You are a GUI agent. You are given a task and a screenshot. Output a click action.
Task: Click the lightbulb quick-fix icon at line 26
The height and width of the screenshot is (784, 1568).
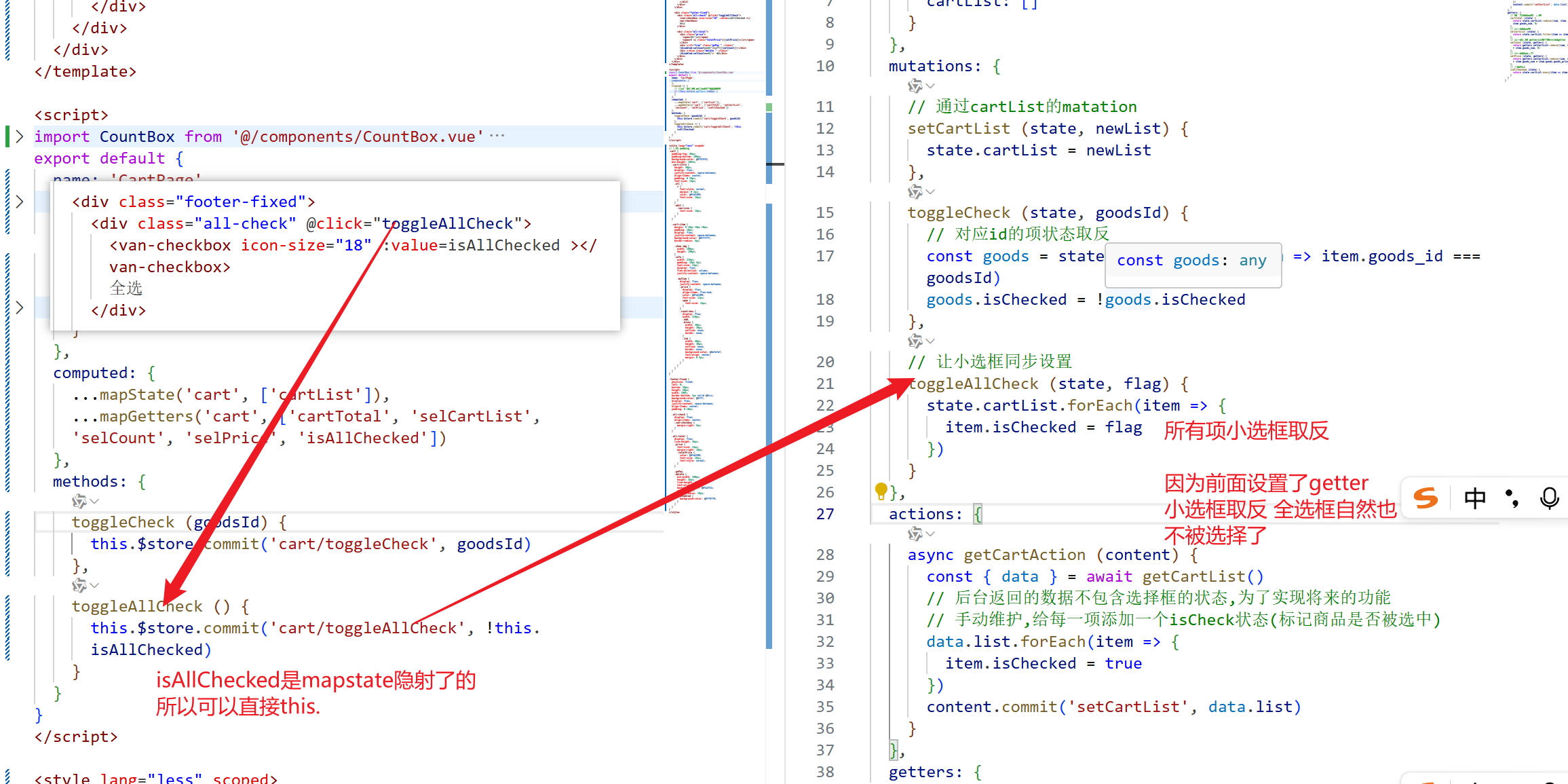click(881, 490)
